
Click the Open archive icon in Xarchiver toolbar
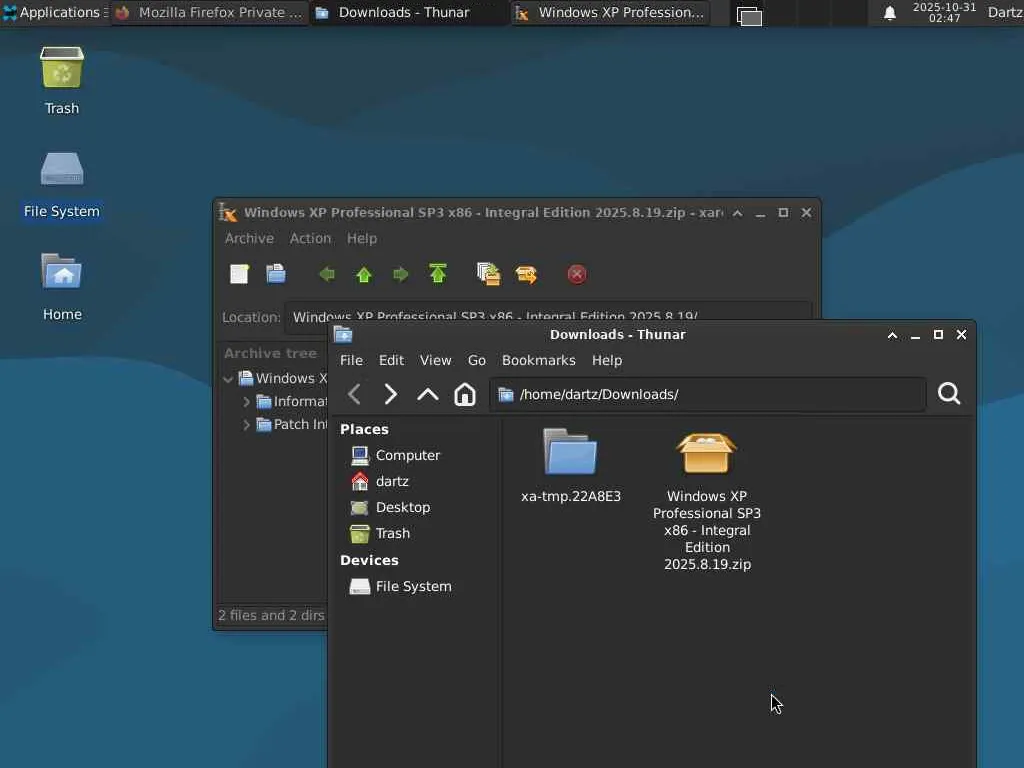(x=276, y=274)
